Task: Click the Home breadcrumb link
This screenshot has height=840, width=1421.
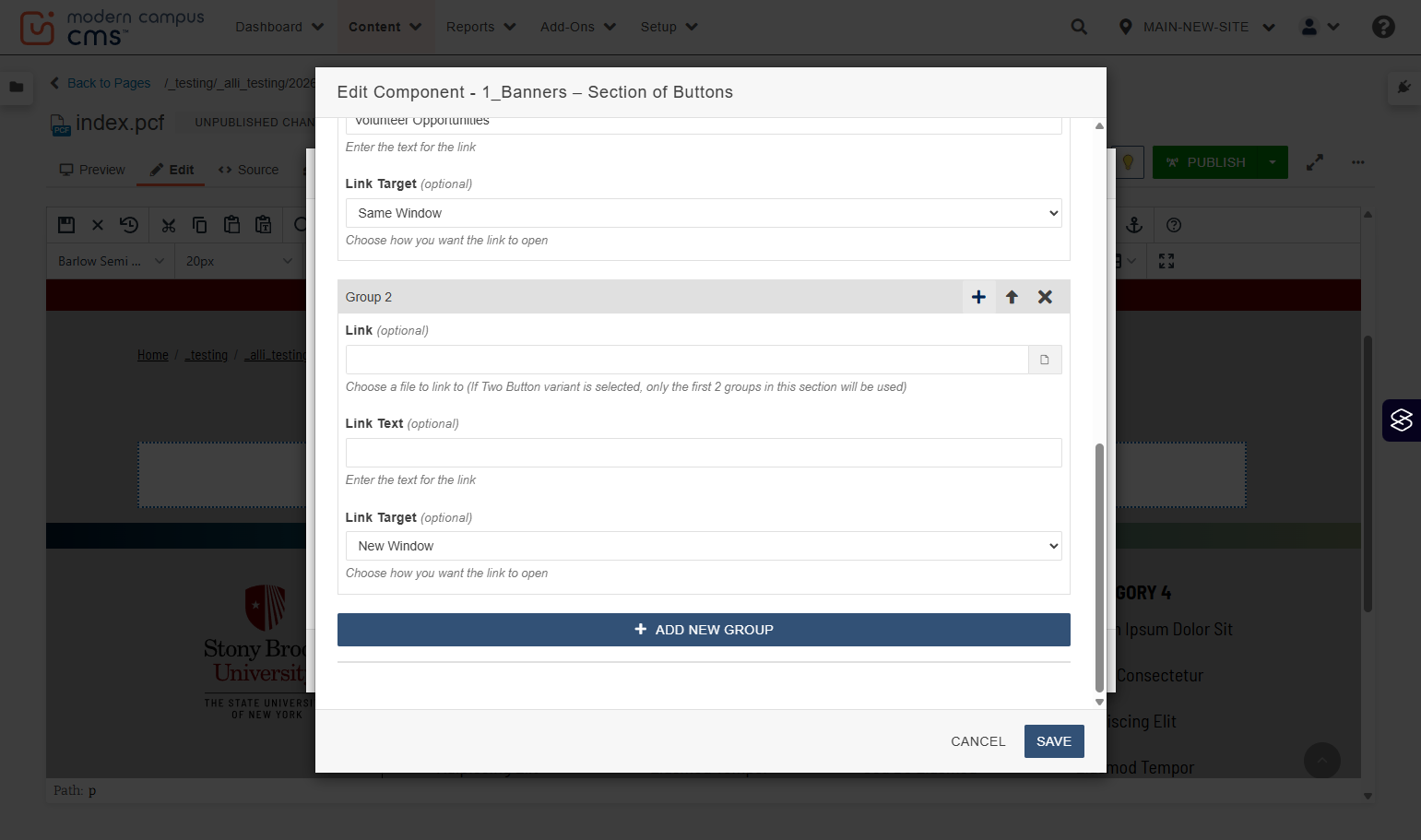Action: pyautogui.click(x=153, y=355)
